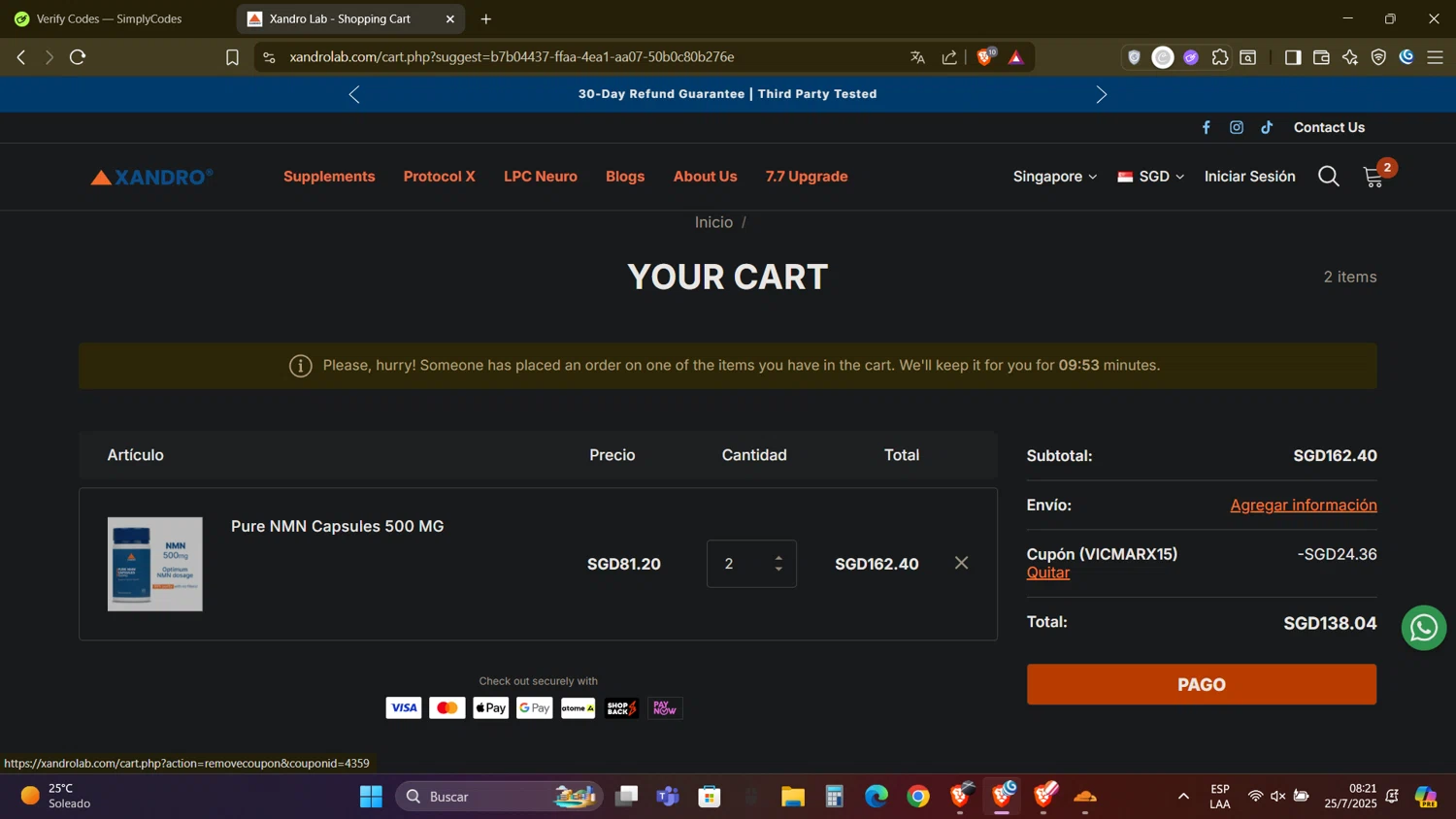Reload the page with refresh icon
This screenshot has width=1456, height=819.
pyautogui.click(x=78, y=57)
